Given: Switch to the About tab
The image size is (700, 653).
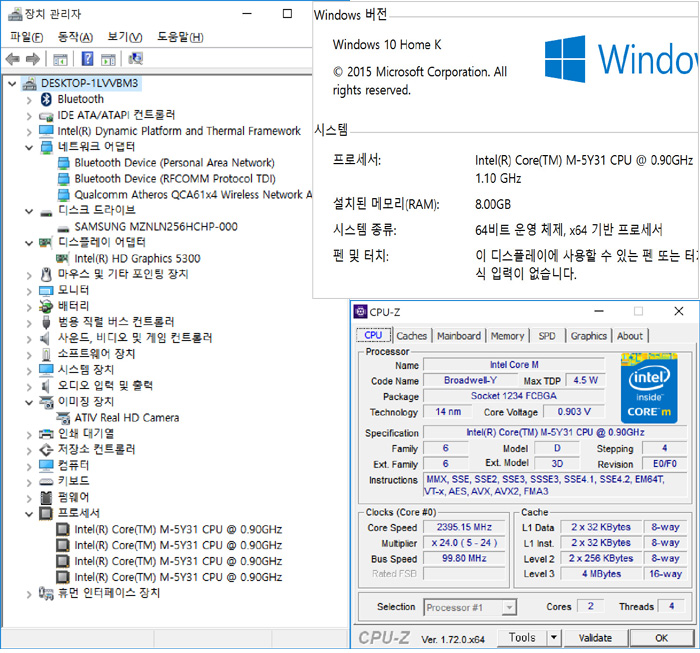Looking at the screenshot, I should pyautogui.click(x=630, y=336).
